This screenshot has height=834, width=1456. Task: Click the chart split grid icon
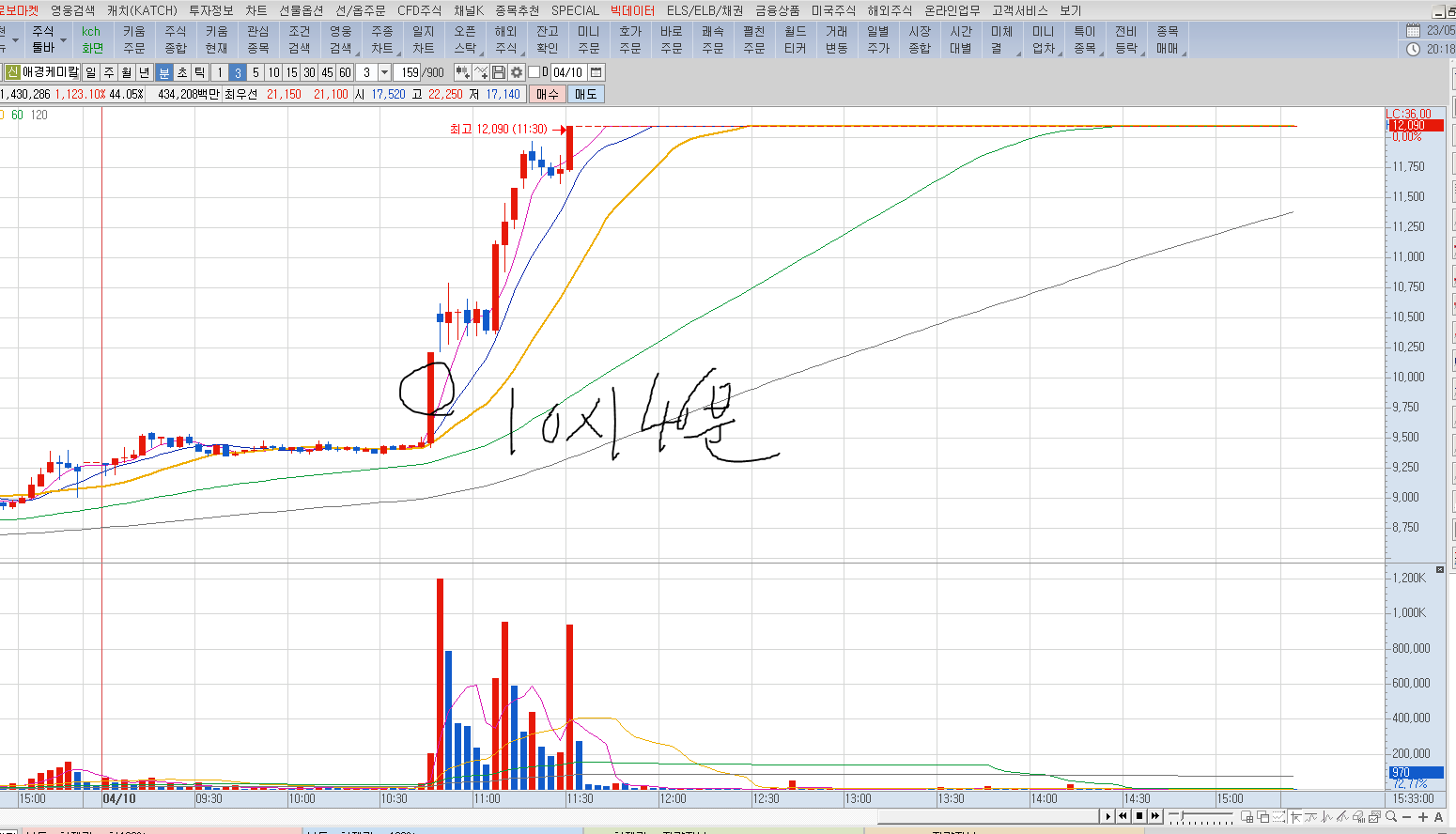1247,816
